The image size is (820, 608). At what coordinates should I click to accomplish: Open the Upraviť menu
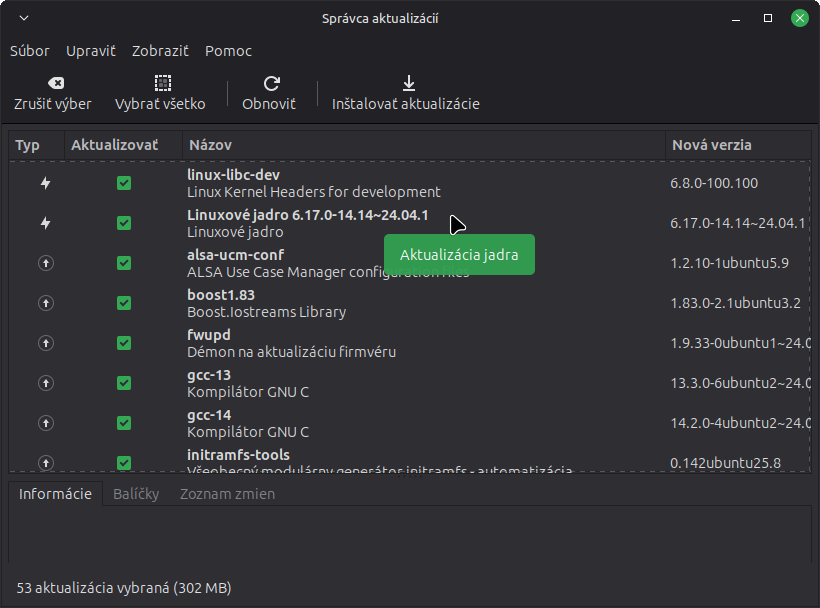(x=91, y=51)
